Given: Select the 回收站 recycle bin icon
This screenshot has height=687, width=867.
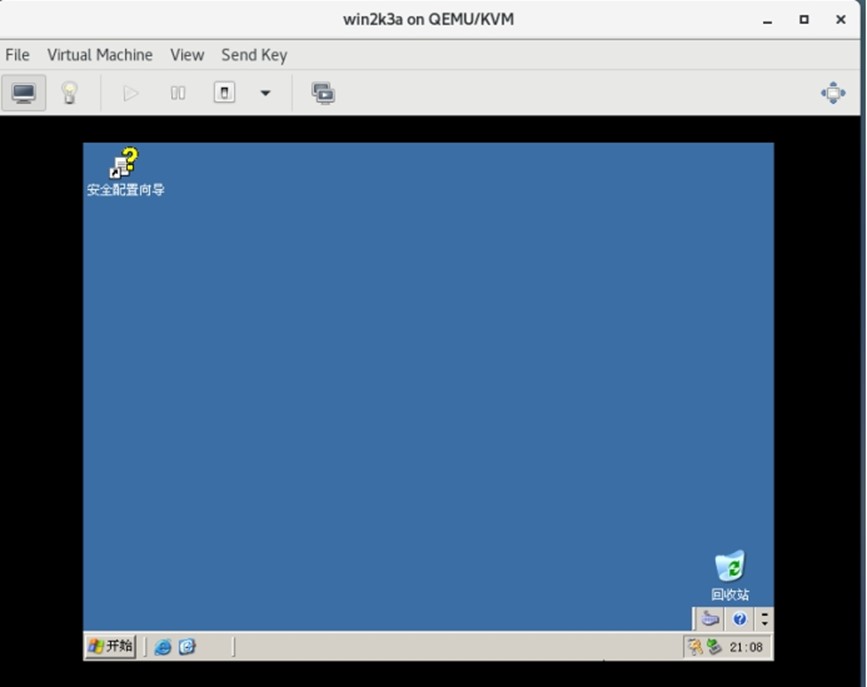Looking at the screenshot, I should pyautogui.click(x=730, y=575).
